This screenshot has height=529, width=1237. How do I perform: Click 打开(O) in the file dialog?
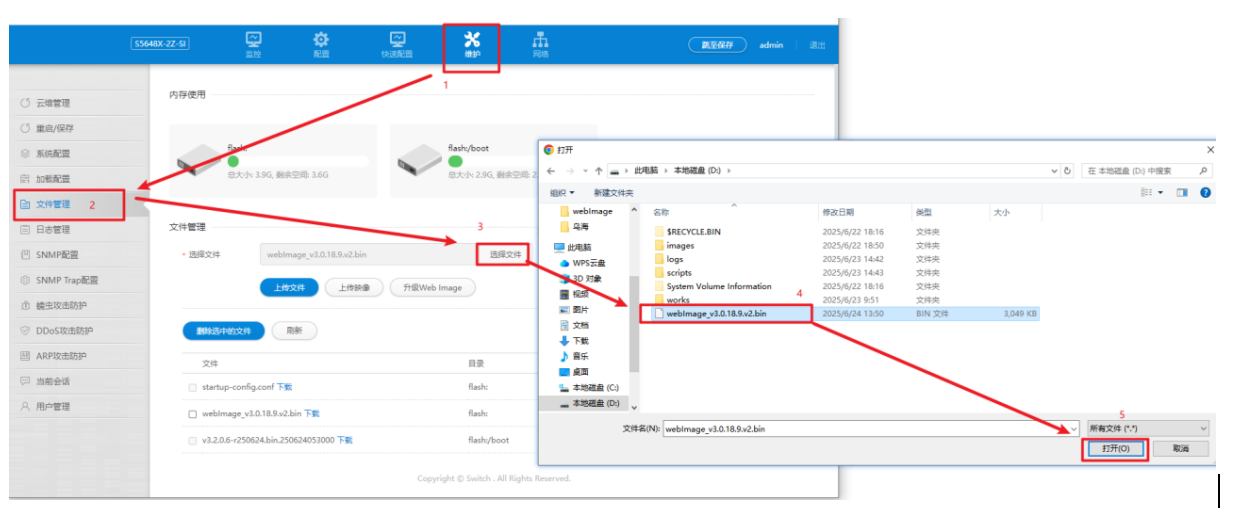(x=1115, y=449)
